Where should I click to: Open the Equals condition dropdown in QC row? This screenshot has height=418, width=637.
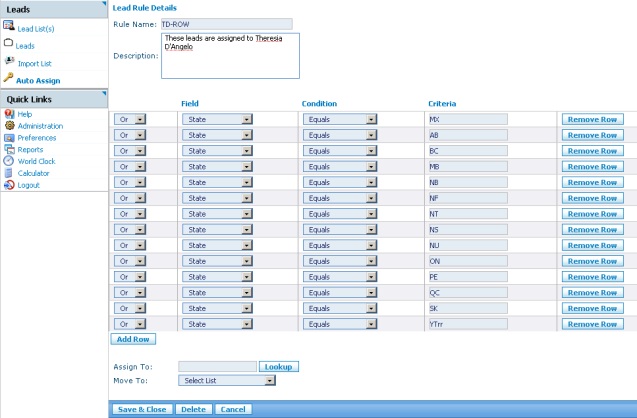(340, 292)
